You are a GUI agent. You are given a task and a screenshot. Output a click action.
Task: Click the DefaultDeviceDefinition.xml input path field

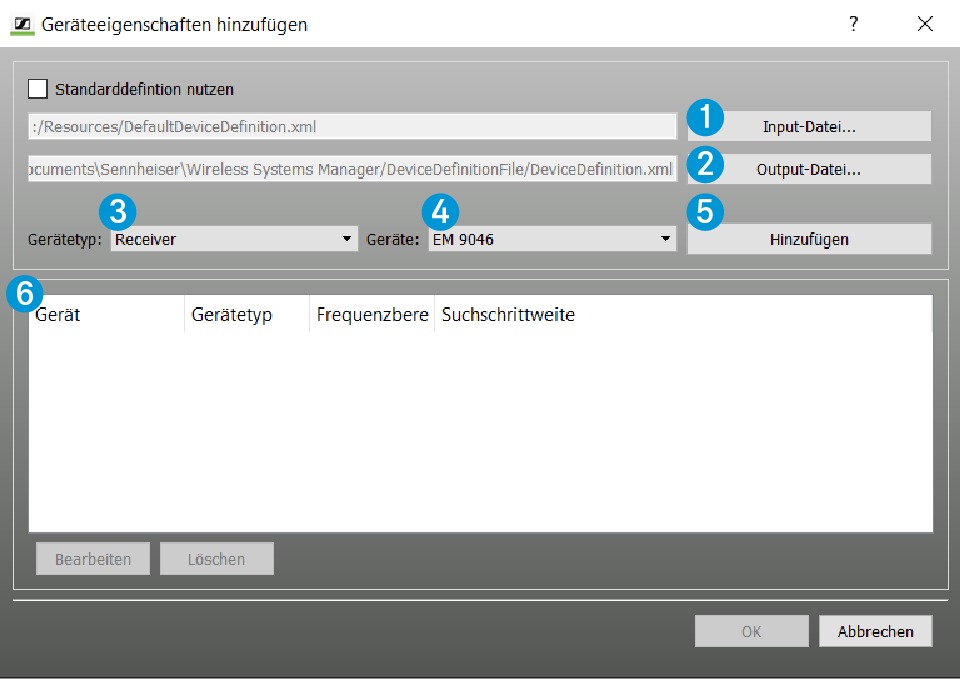353,126
